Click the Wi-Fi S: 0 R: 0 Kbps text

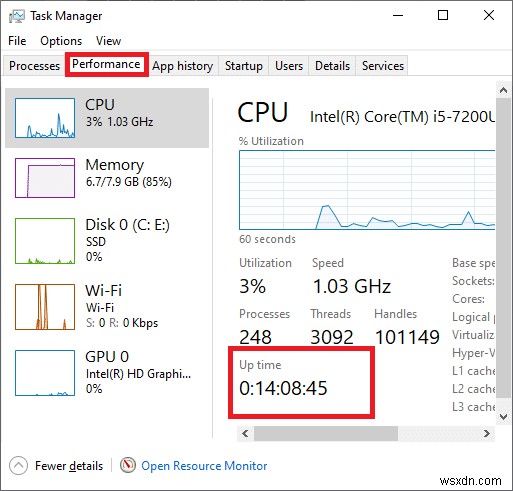[122, 323]
